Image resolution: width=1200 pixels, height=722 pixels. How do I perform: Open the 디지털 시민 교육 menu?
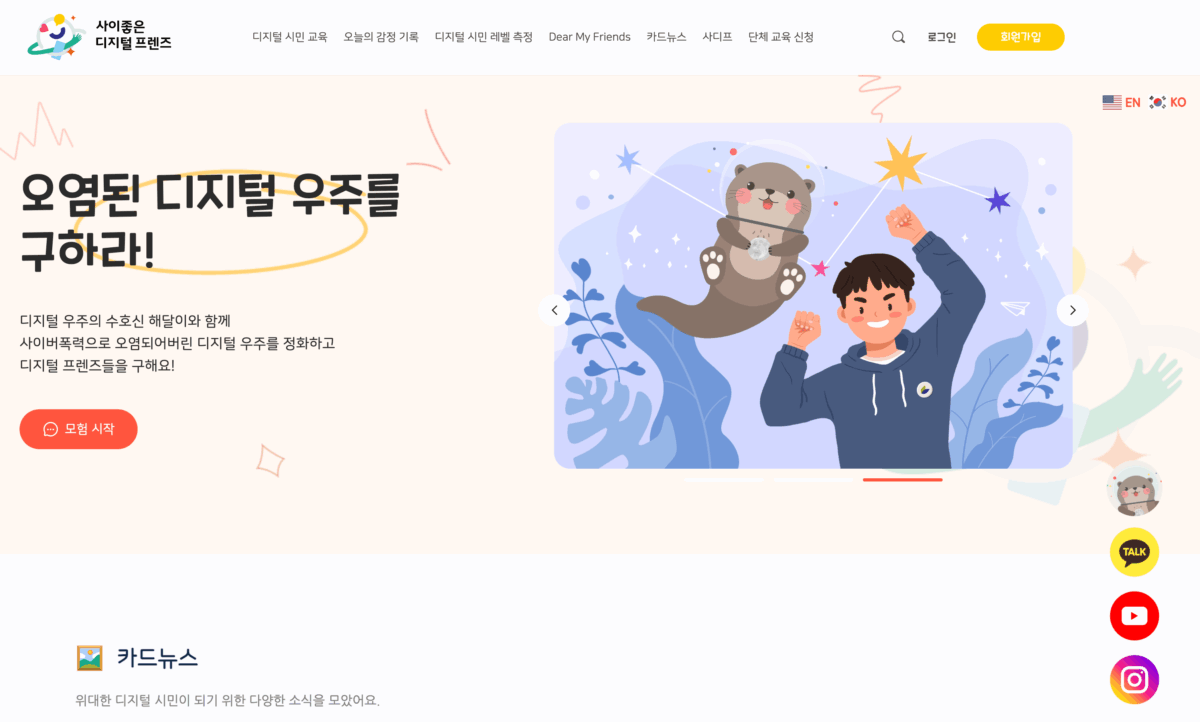coord(290,37)
